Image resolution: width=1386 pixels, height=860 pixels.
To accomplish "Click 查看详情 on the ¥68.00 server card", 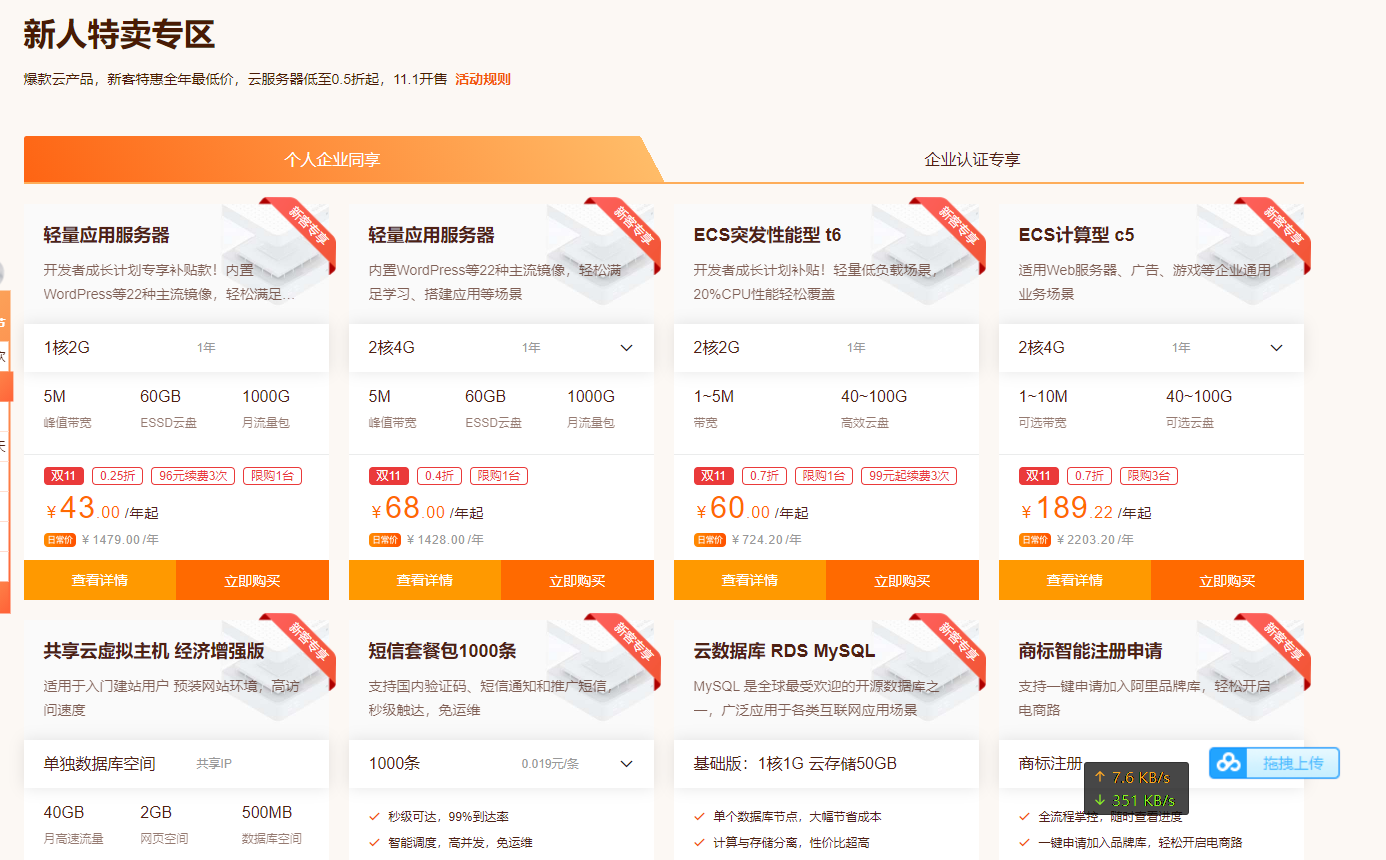I will (425, 580).
